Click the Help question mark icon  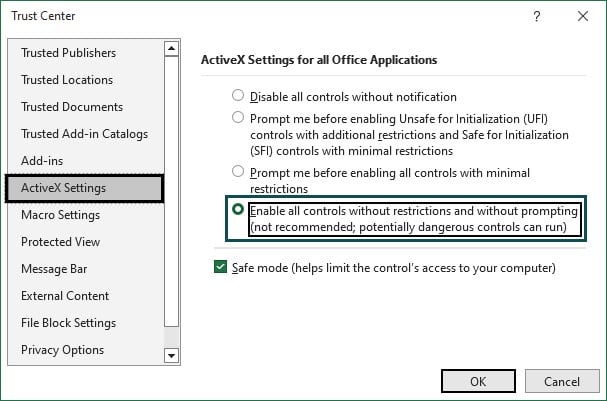(x=537, y=16)
